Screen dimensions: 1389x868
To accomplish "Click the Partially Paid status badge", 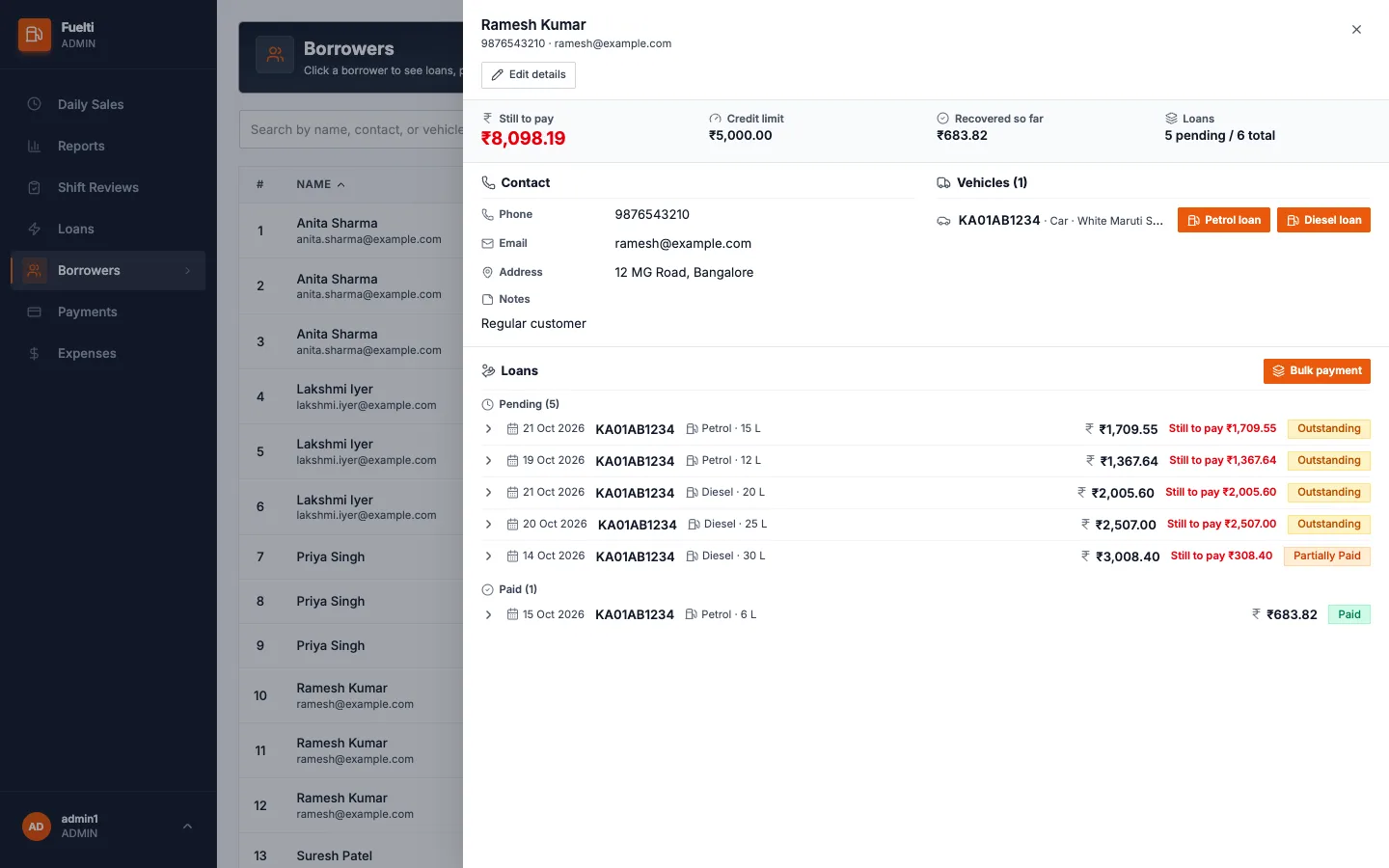I will (1327, 556).
